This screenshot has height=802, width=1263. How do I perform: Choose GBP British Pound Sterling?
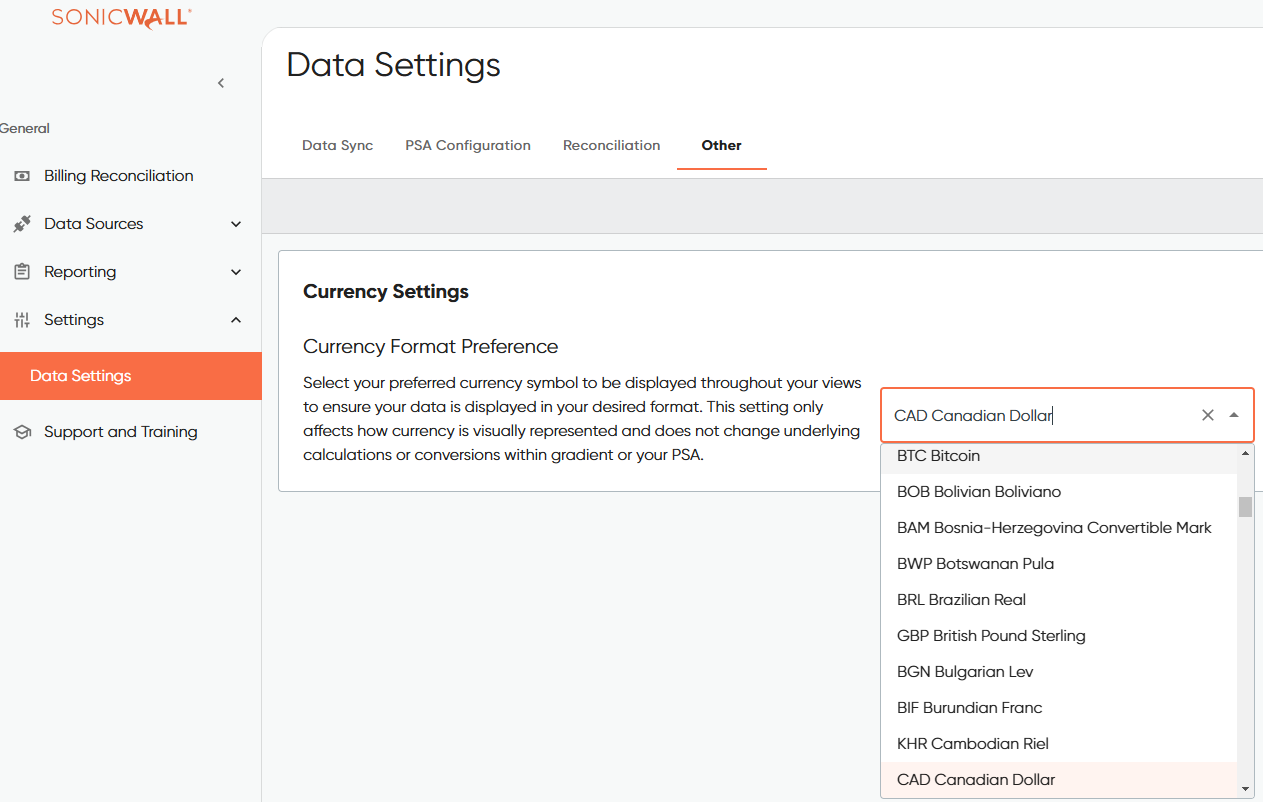pos(1059,636)
